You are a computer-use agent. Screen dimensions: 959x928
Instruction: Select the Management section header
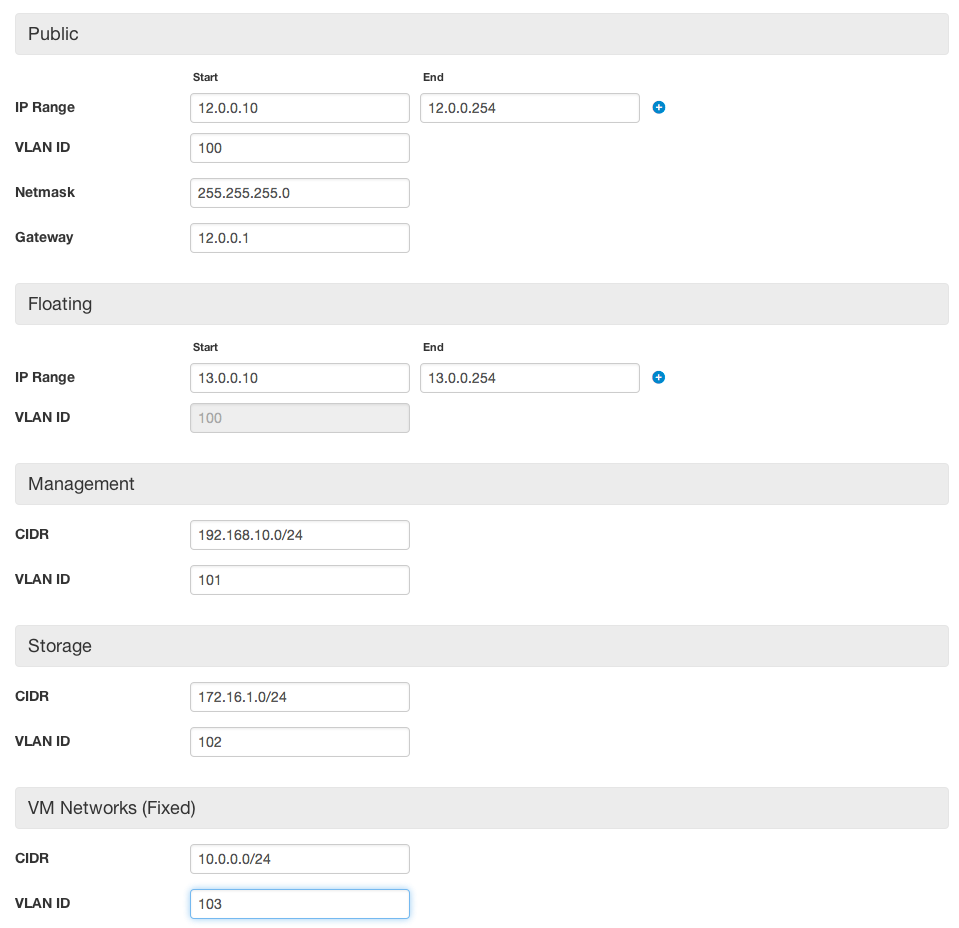(482, 484)
